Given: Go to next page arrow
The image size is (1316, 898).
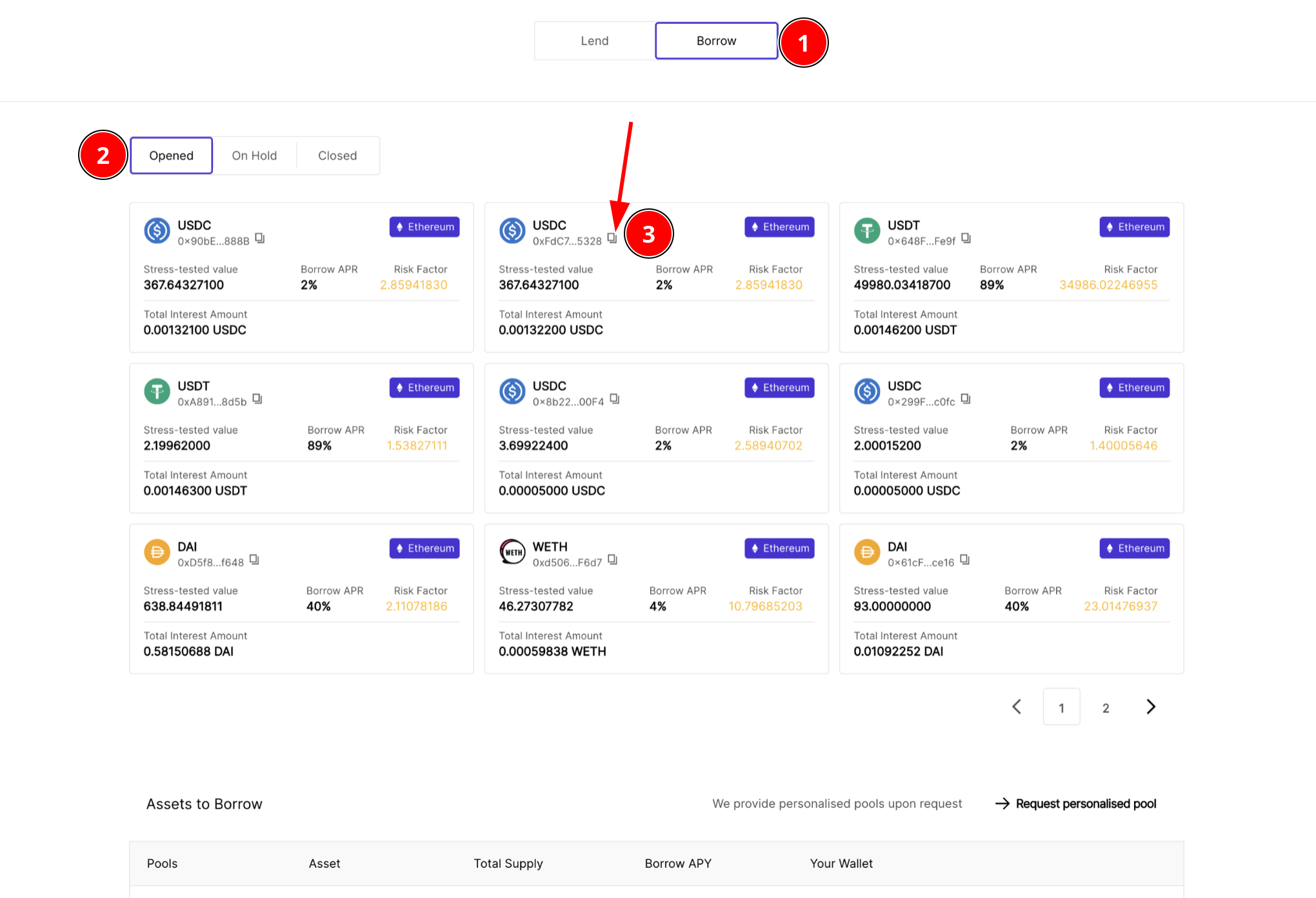Looking at the screenshot, I should pyautogui.click(x=1151, y=707).
